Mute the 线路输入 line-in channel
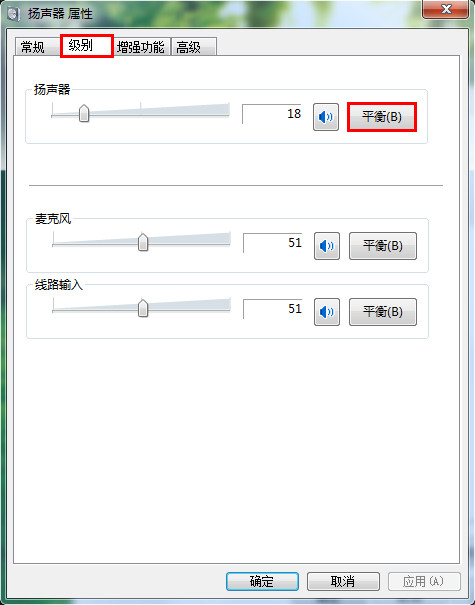The image size is (475, 605). 327,312
